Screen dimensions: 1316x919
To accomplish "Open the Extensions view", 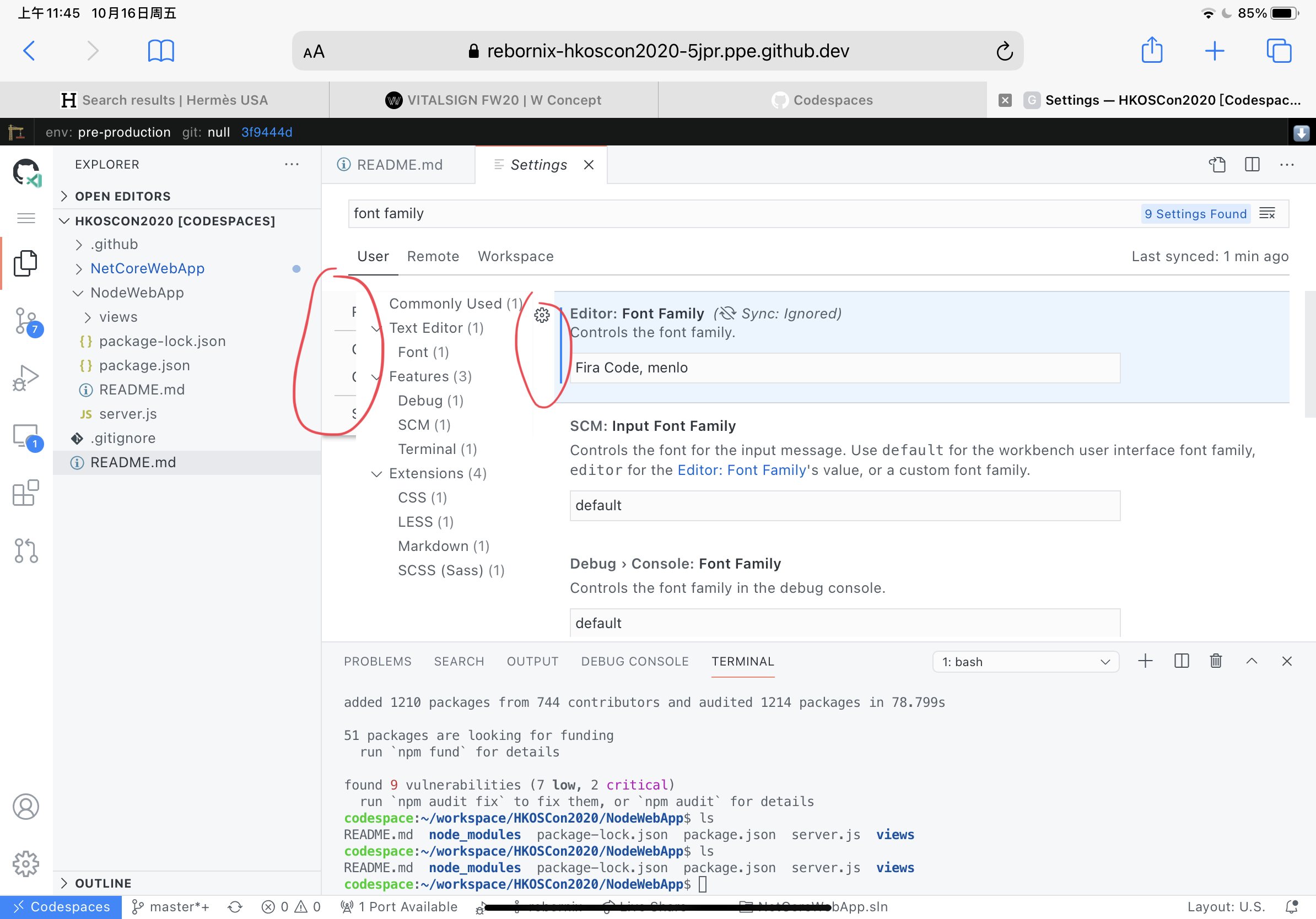I will (x=26, y=493).
